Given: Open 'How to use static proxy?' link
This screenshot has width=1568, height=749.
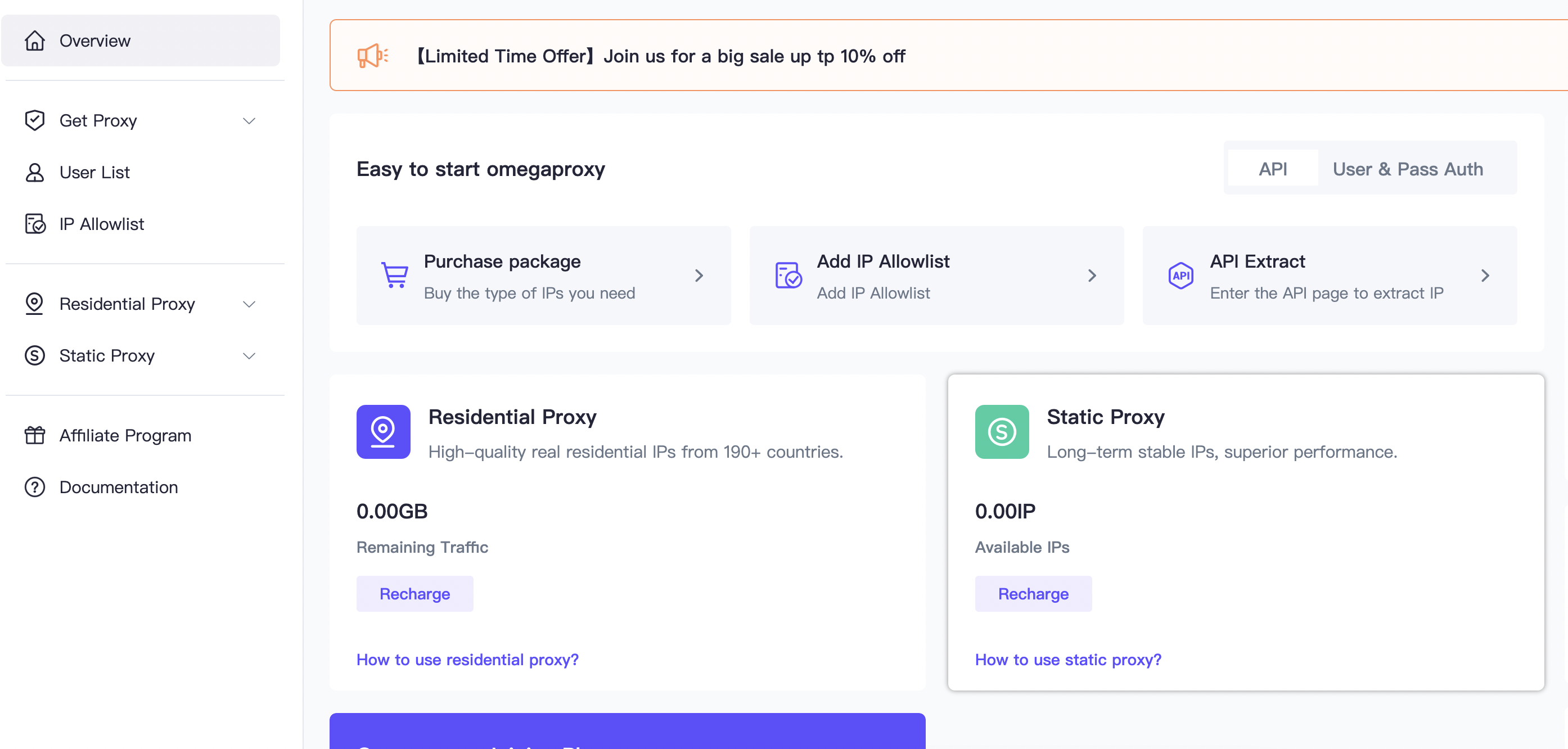Looking at the screenshot, I should pyautogui.click(x=1067, y=659).
